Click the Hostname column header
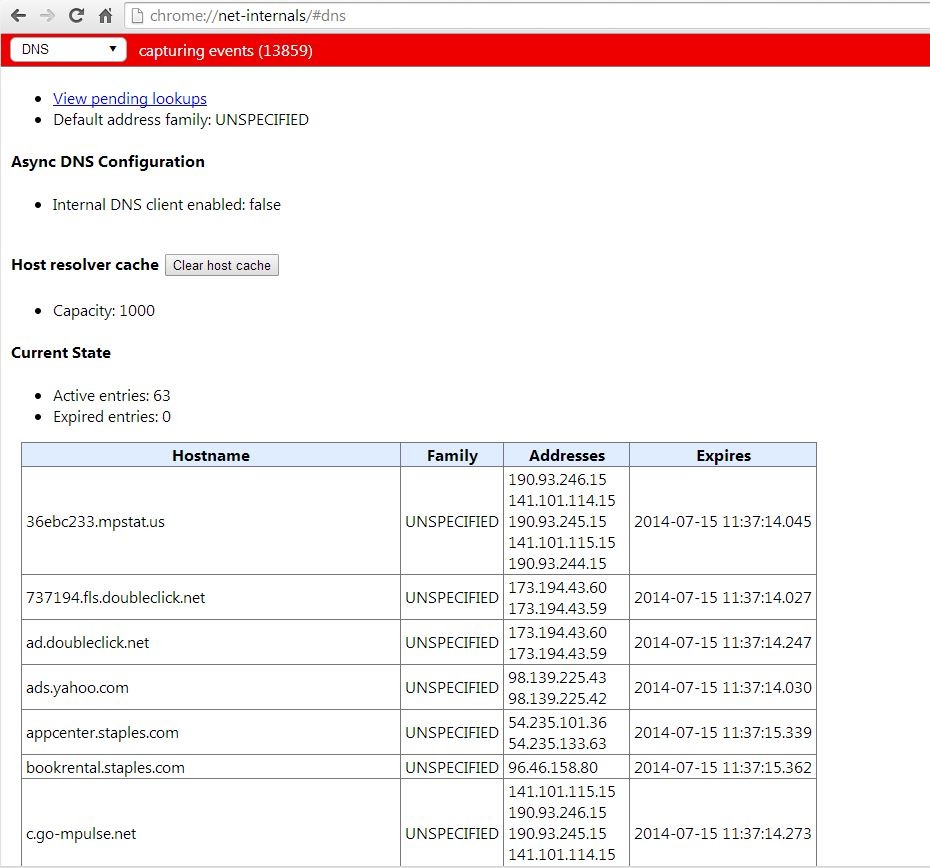The image size is (930, 868). click(x=211, y=455)
